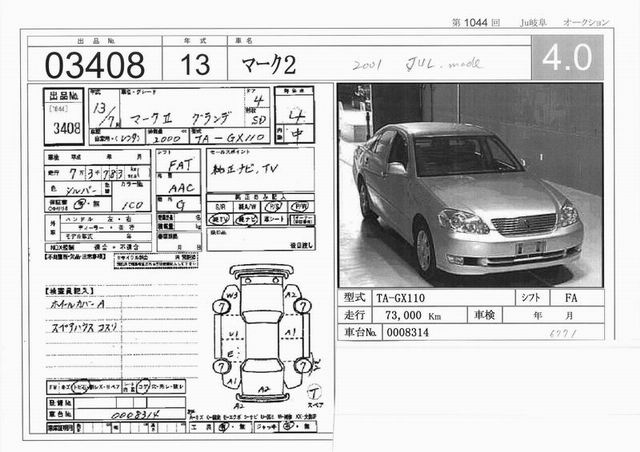The image size is (640, 452).
Task: Click the handwritten body type SD
Action: click(x=259, y=120)
